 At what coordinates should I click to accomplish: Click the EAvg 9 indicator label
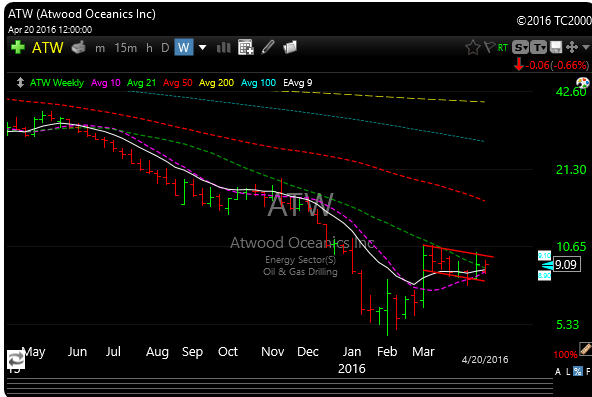[298, 83]
